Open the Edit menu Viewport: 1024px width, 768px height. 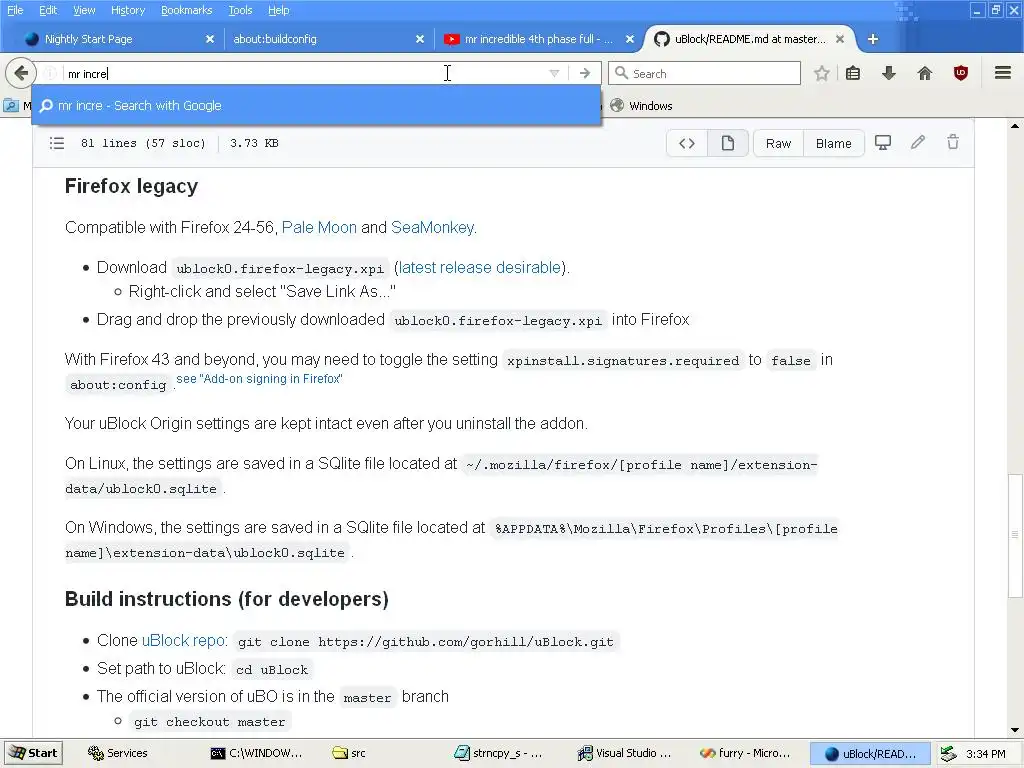click(x=48, y=10)
